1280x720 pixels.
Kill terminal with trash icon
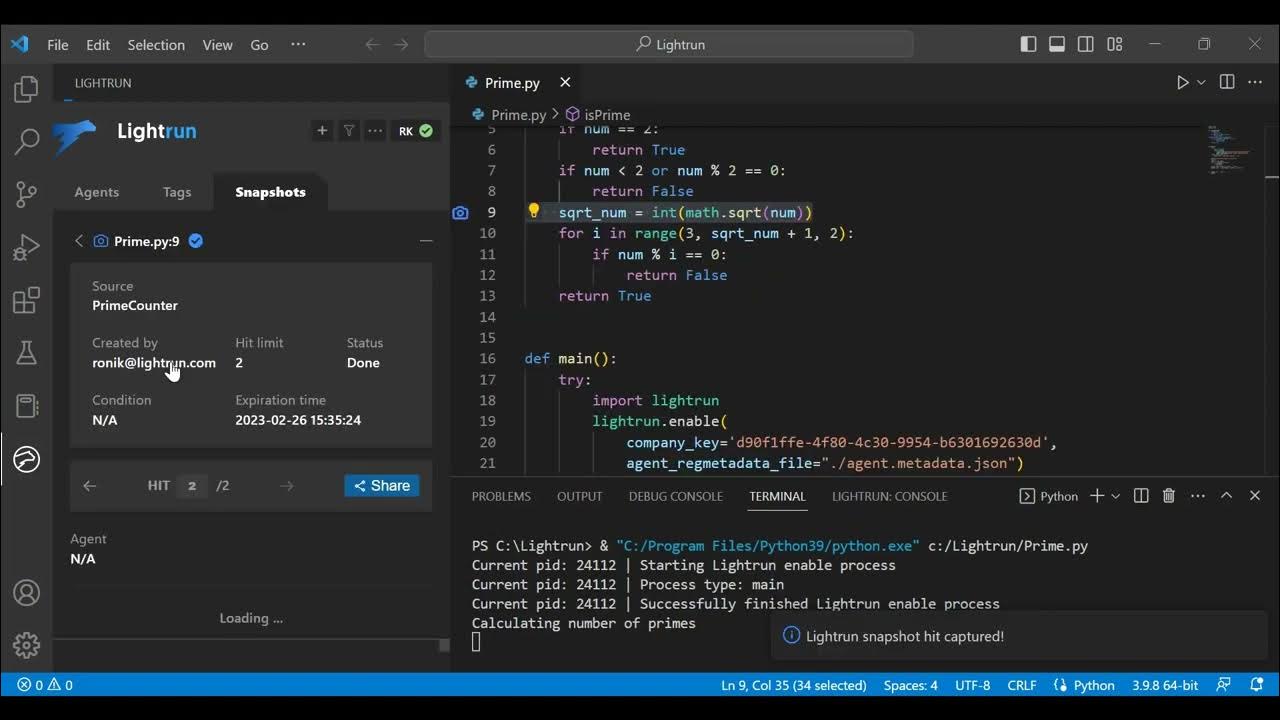(1169, 496)
